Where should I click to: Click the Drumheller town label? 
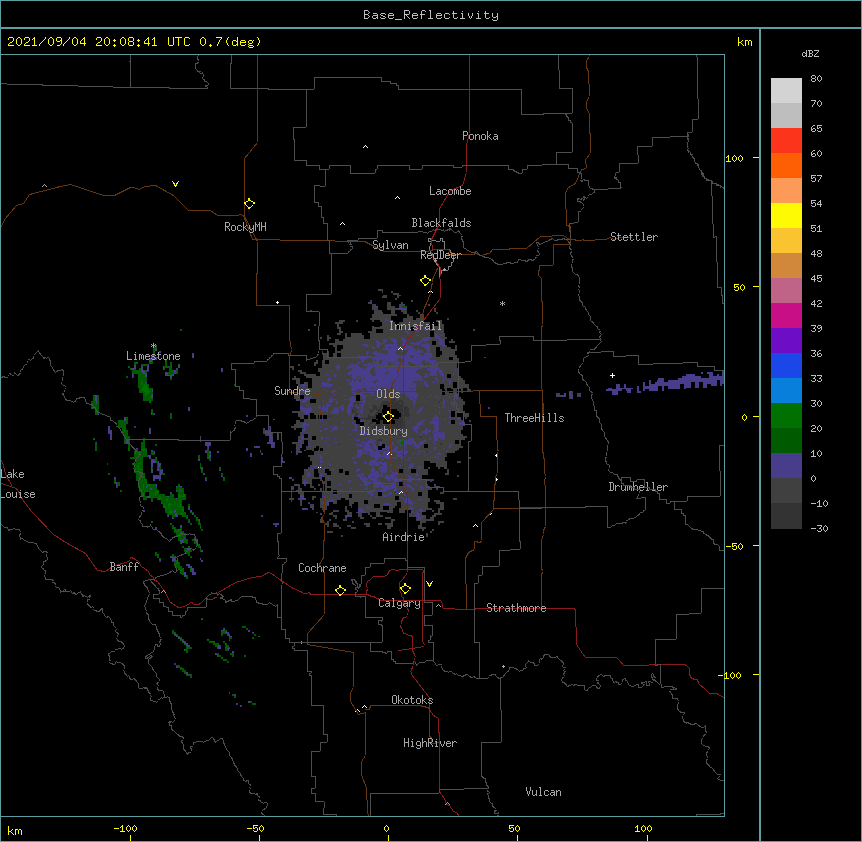[x=638, y=487]
